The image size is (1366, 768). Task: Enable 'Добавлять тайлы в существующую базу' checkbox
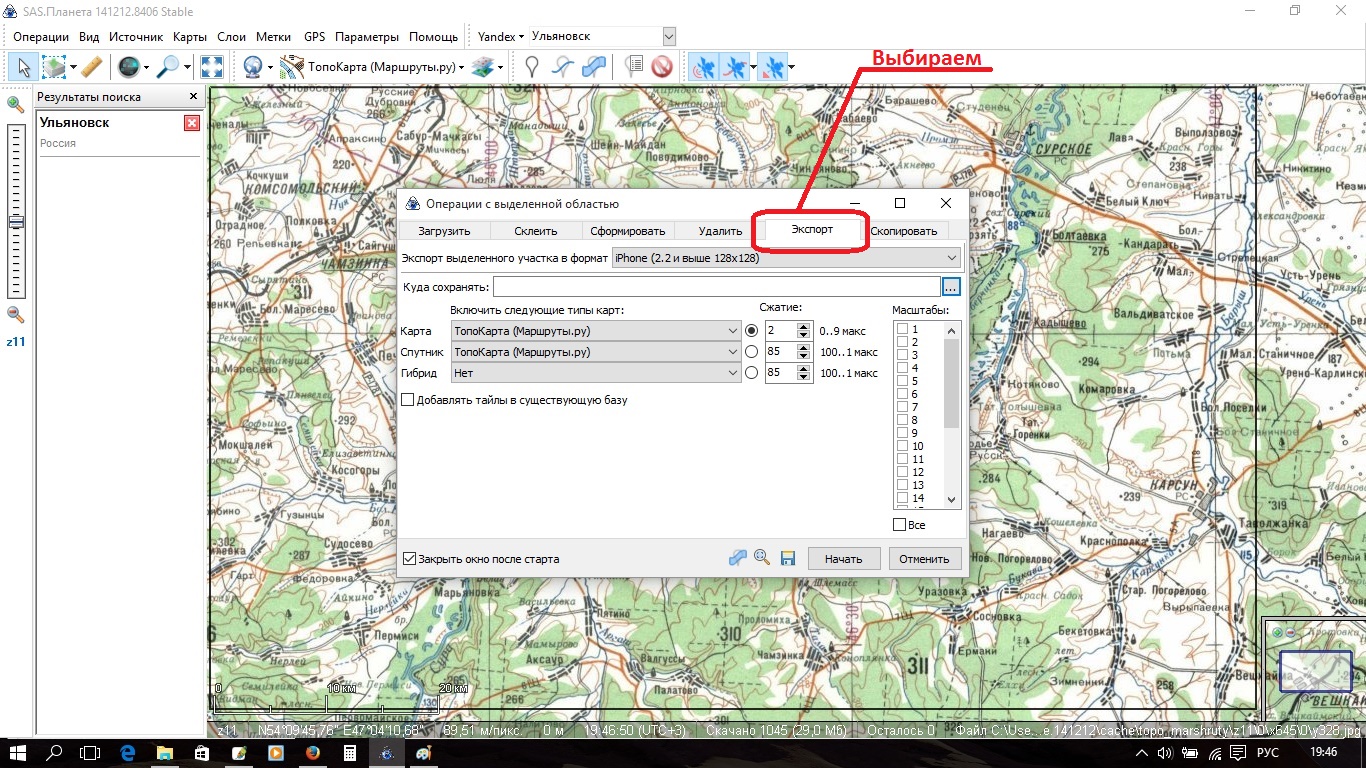[x=408, y=400]
